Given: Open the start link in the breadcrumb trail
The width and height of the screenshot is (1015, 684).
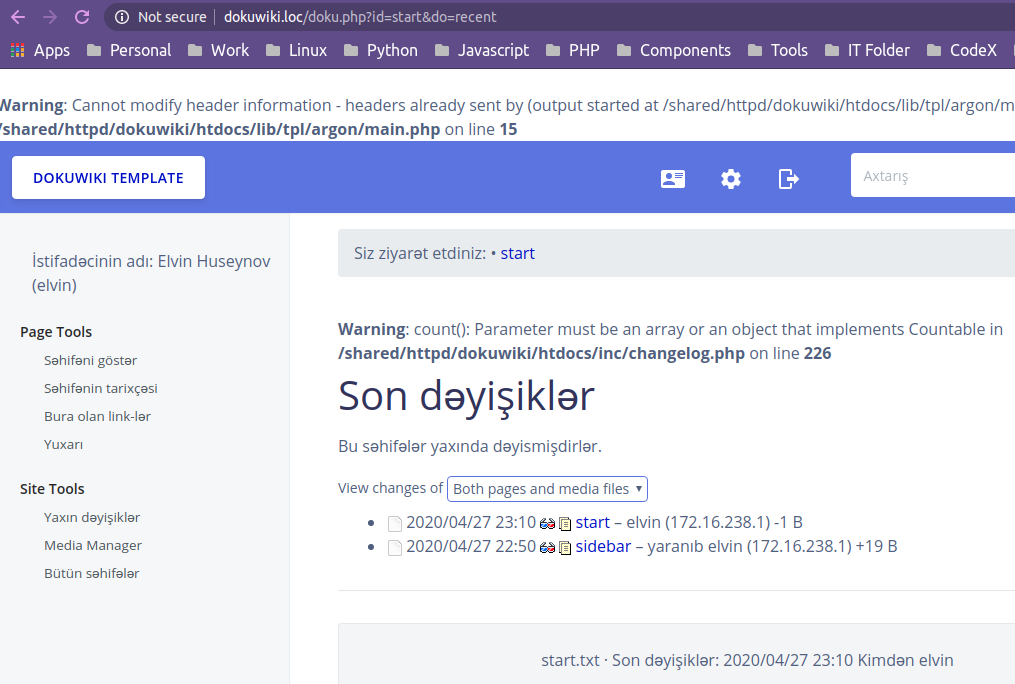Looking at the screenshot, I should click(517, 253).
